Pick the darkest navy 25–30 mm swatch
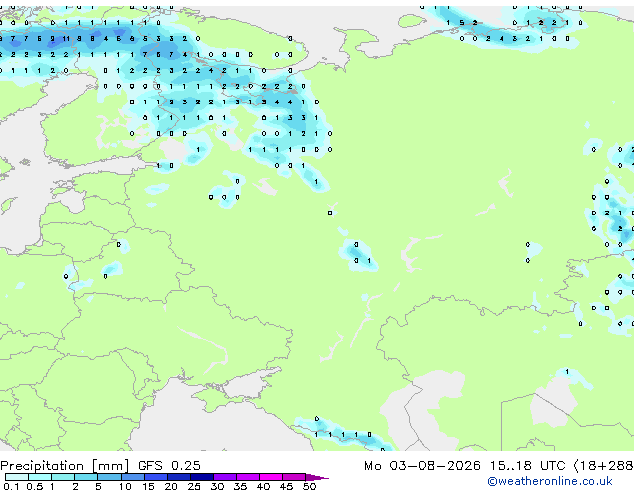 coord(201,477)
